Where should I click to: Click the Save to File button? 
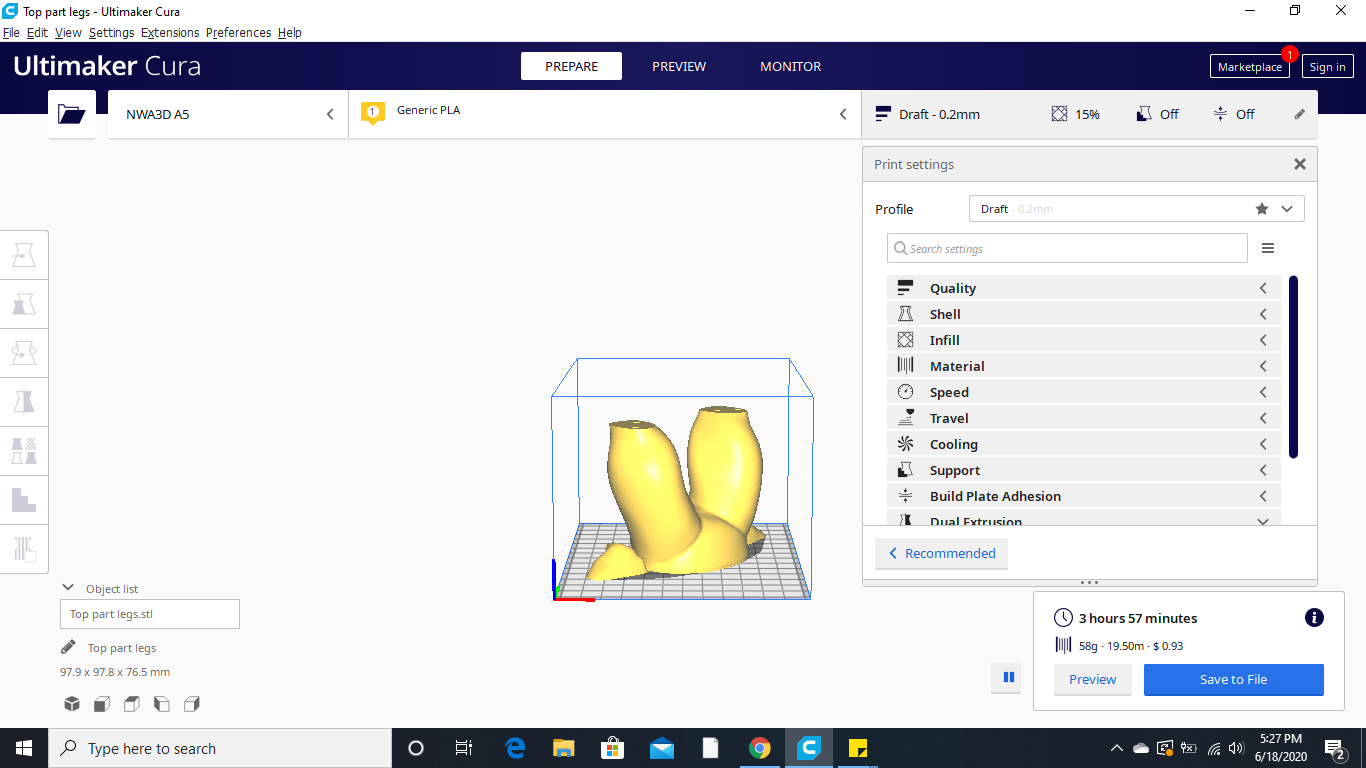tap(1233, 680)
